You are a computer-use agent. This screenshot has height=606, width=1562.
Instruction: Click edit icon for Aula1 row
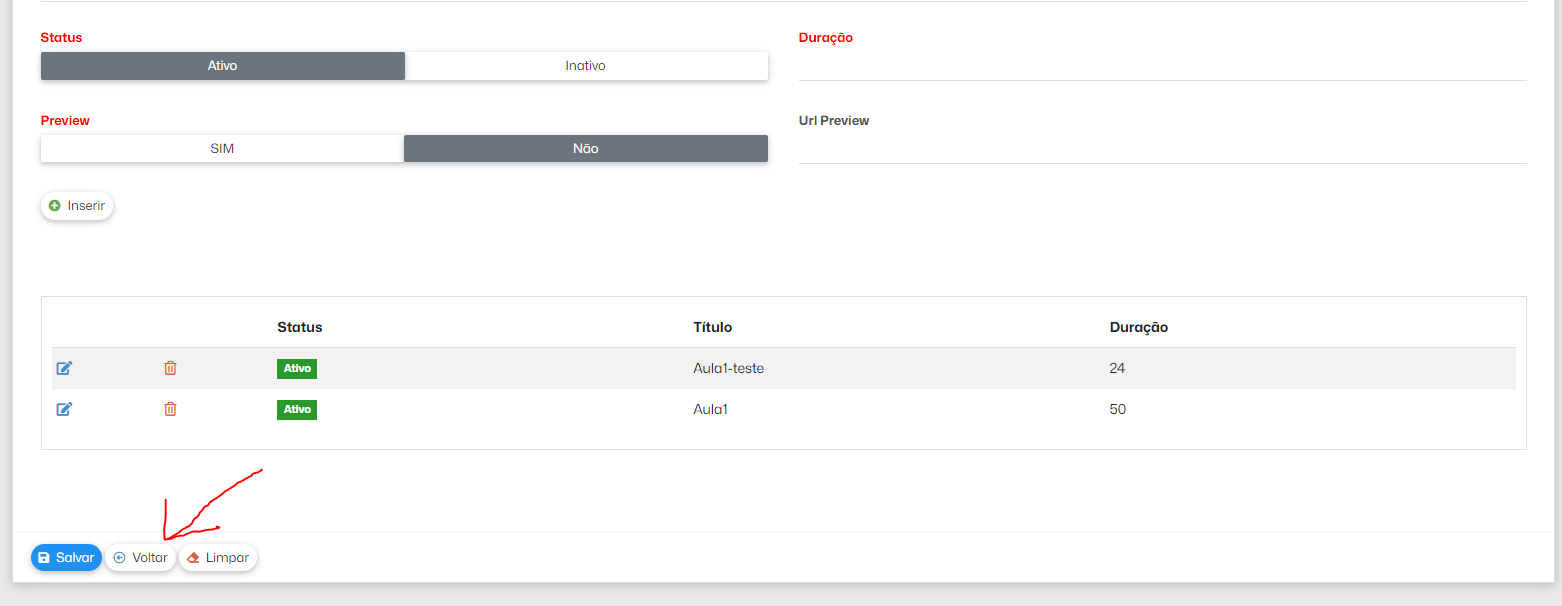coord(64,409)
